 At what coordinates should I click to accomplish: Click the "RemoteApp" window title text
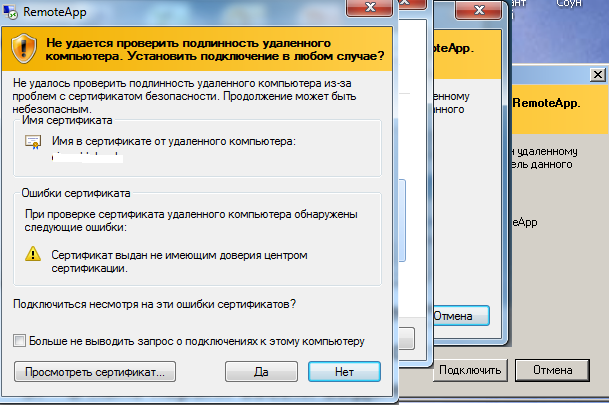tap(55, 12)
